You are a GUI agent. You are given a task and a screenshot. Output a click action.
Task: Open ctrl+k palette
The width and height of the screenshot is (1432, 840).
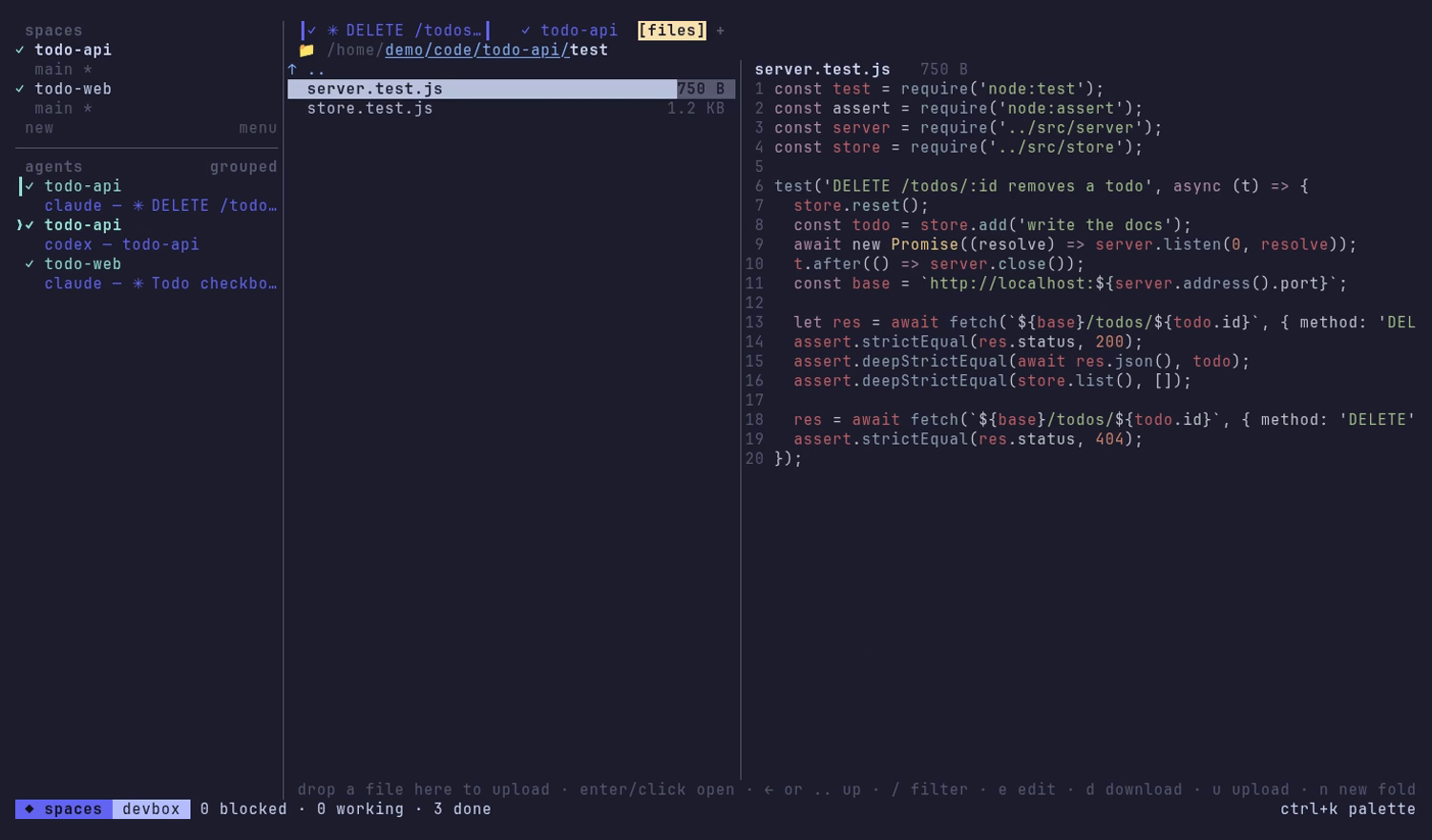(1348, 809)
